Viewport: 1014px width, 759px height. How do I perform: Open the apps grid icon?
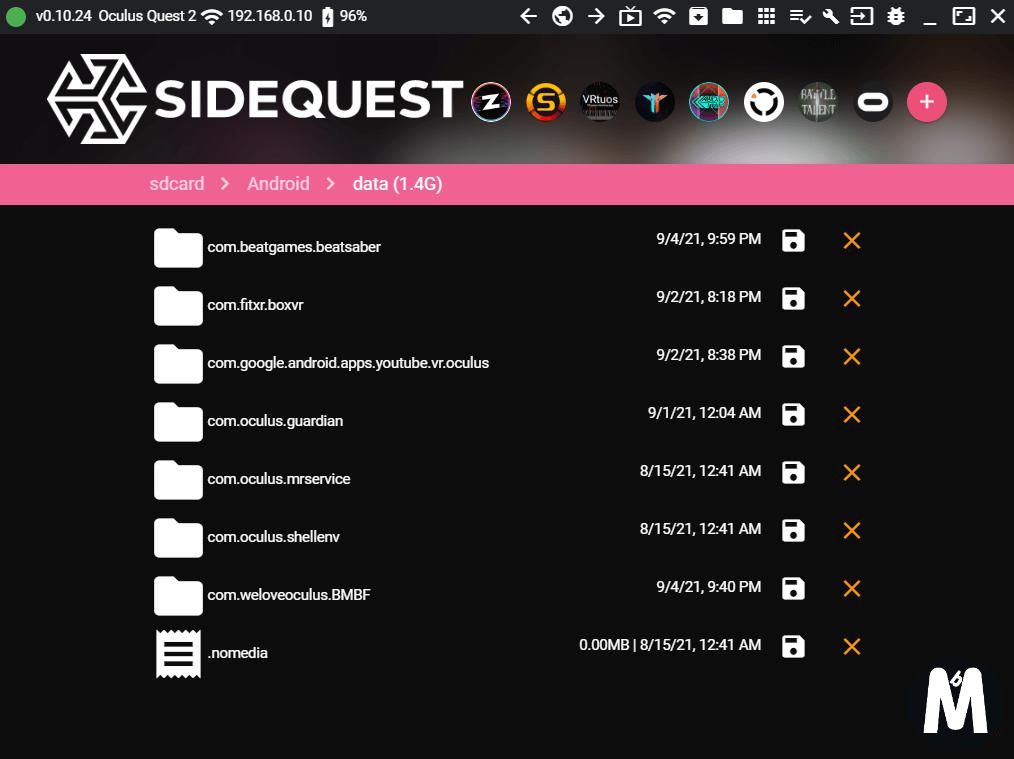coord(766,16)
